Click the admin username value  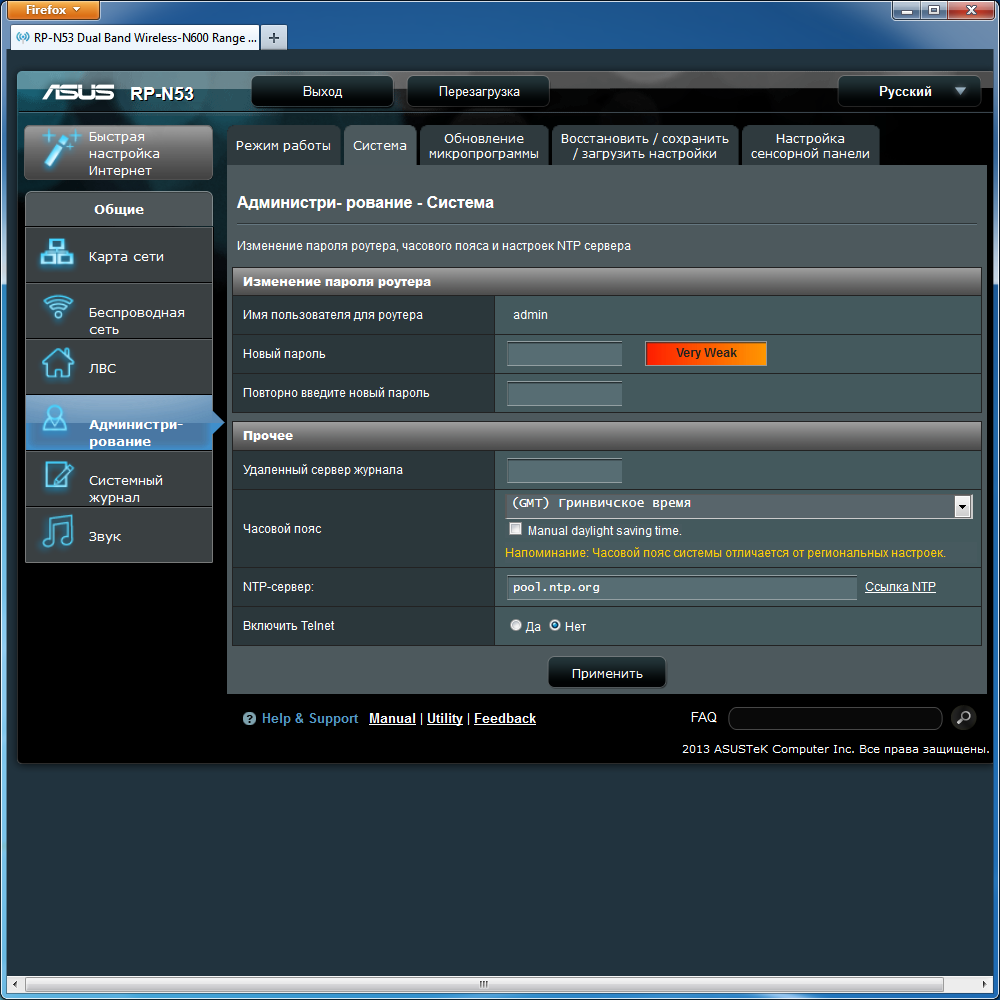coord(530,314)
